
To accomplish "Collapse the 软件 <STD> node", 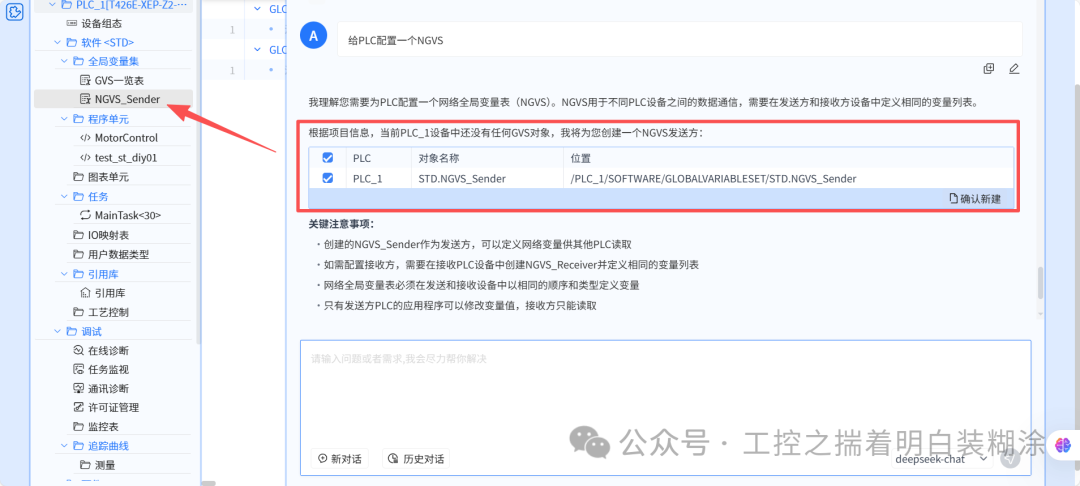I will click(x=59, y=42).
